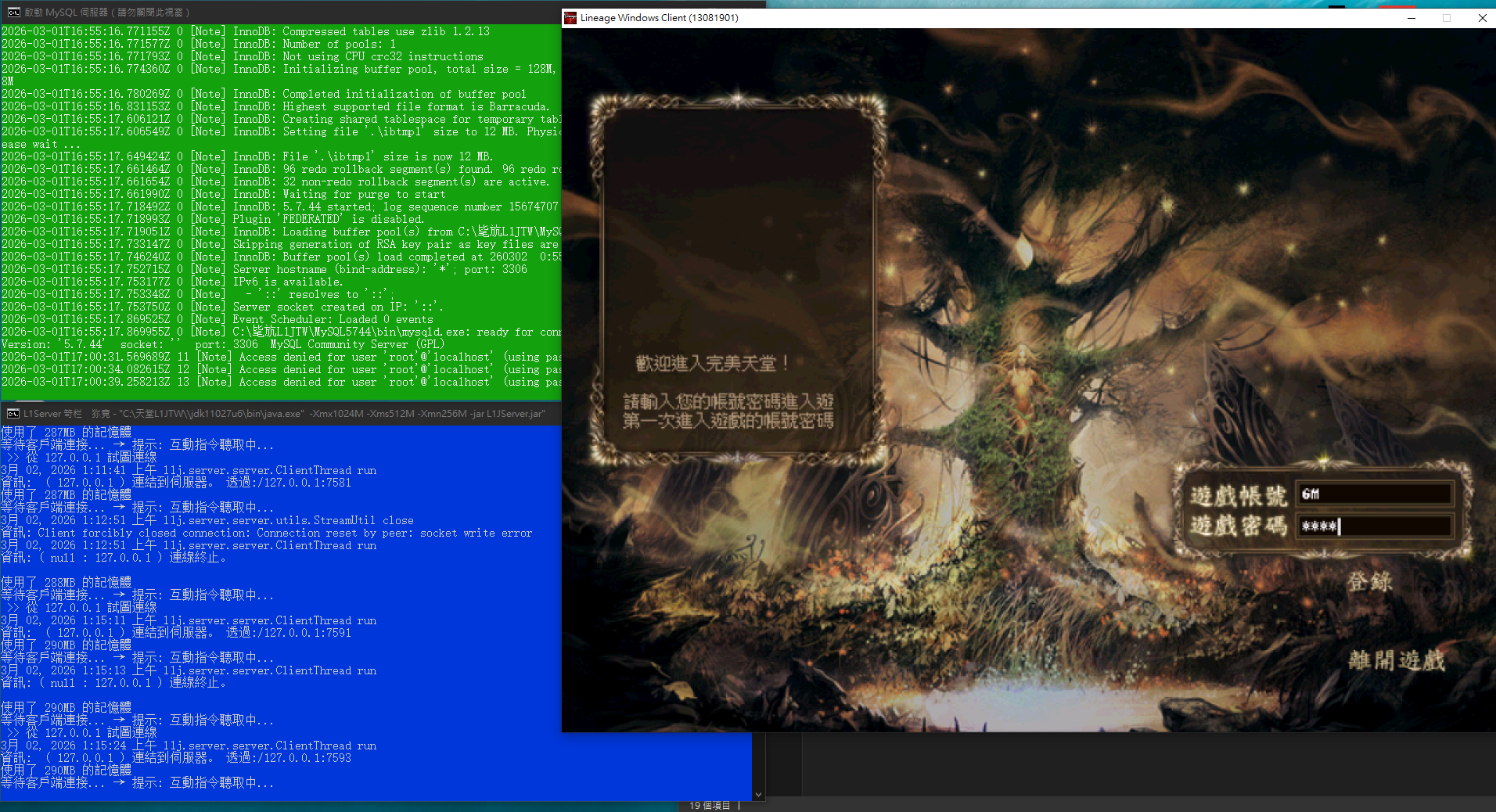
Task: Click the 'StreamUtil close' L1Server log line
Action: [x=207, y=520]
